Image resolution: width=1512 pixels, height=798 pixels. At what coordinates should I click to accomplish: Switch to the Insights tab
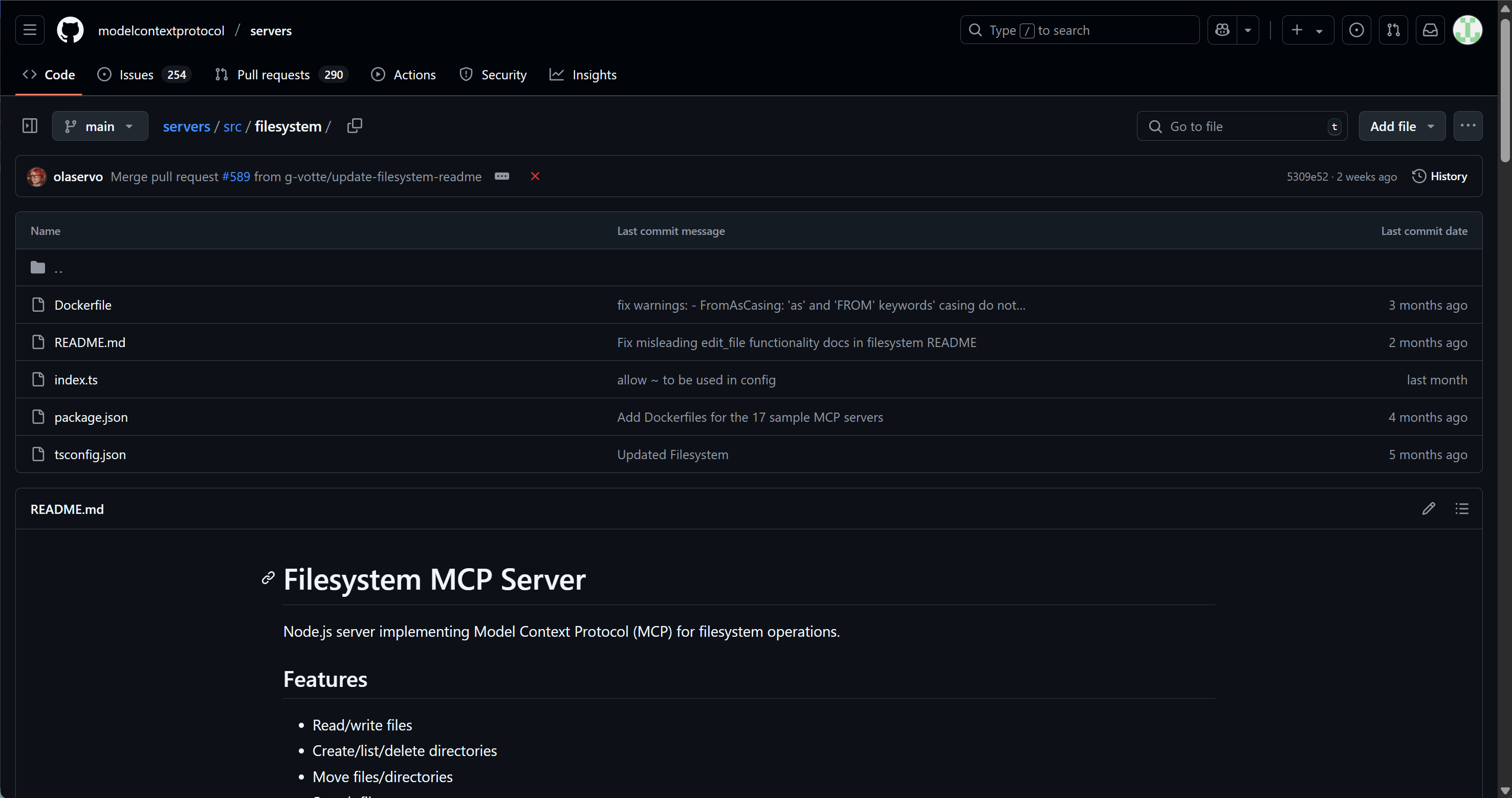[x=583, y=75]
